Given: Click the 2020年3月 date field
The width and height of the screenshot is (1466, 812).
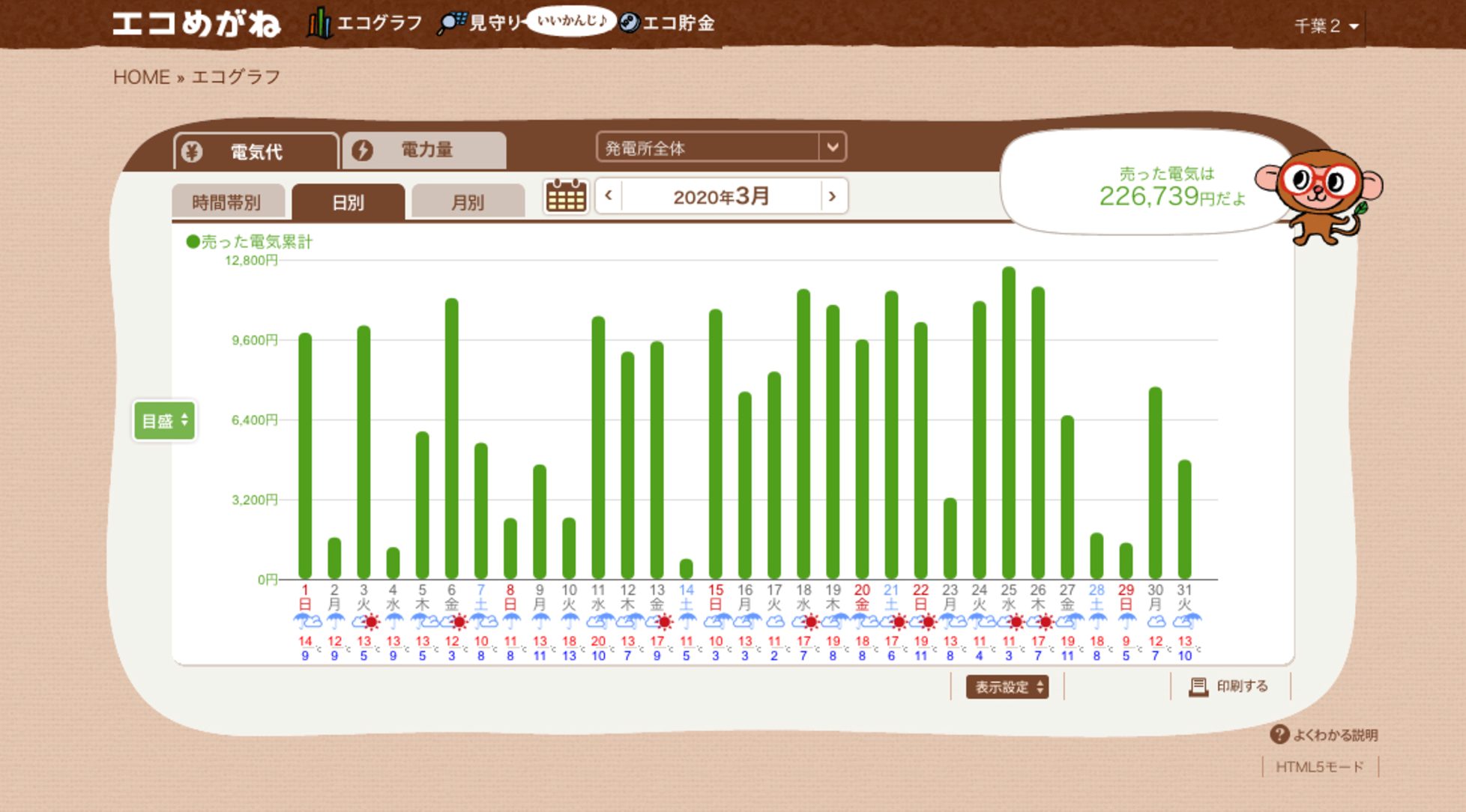Looking at the screenshot, I should pyautogui.click(x=721, y=196).
